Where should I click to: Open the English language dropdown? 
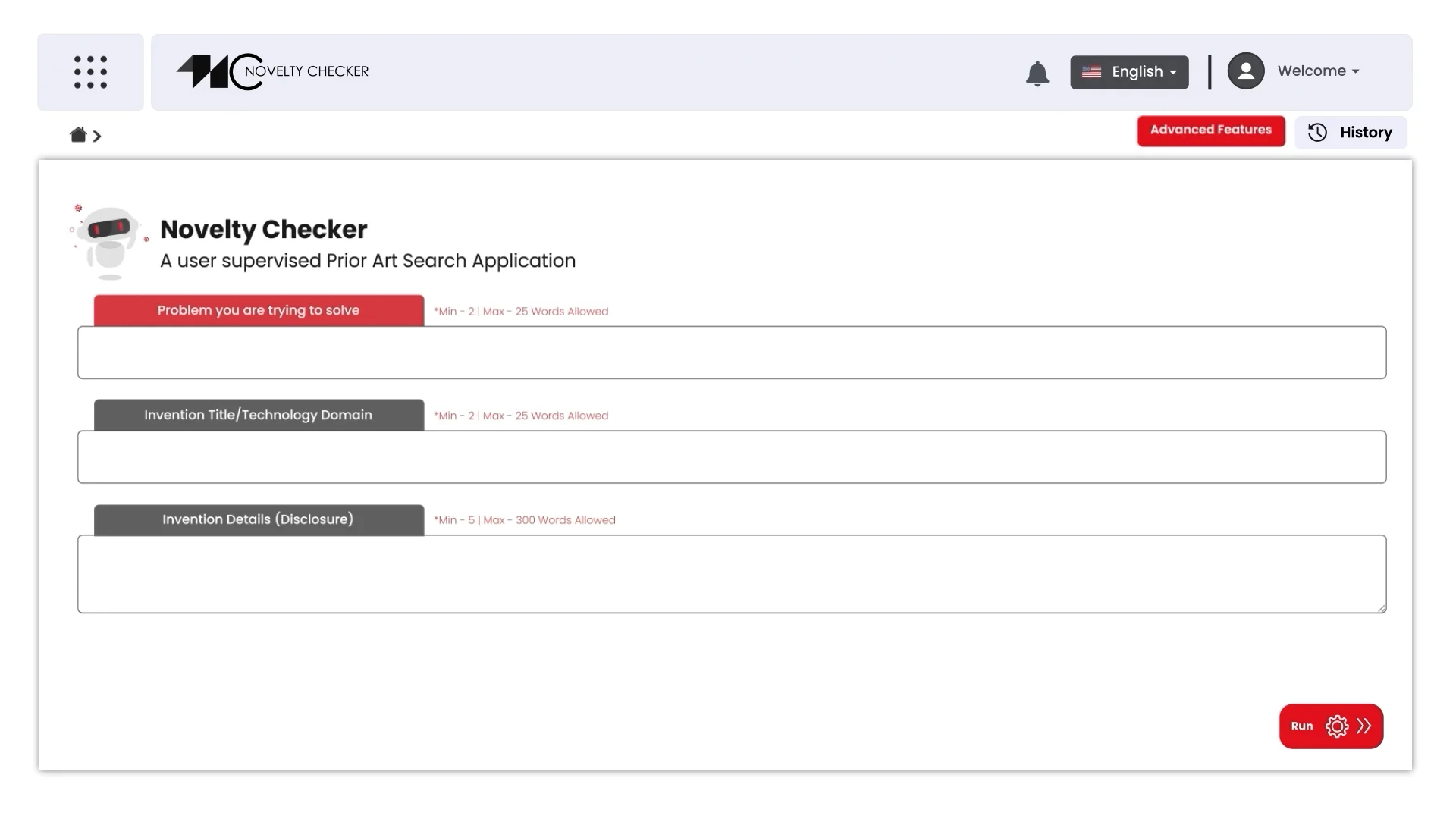[x=1129, y=72]
